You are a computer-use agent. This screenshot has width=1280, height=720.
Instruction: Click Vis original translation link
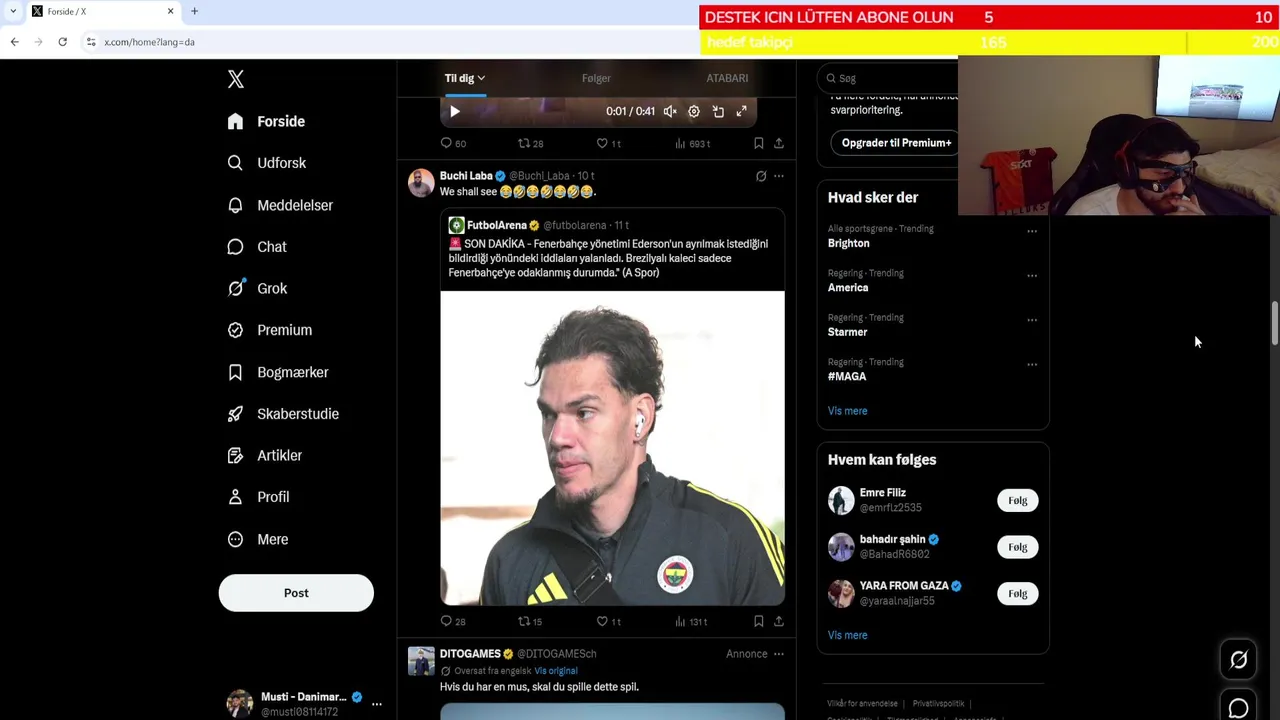(556, 671)
